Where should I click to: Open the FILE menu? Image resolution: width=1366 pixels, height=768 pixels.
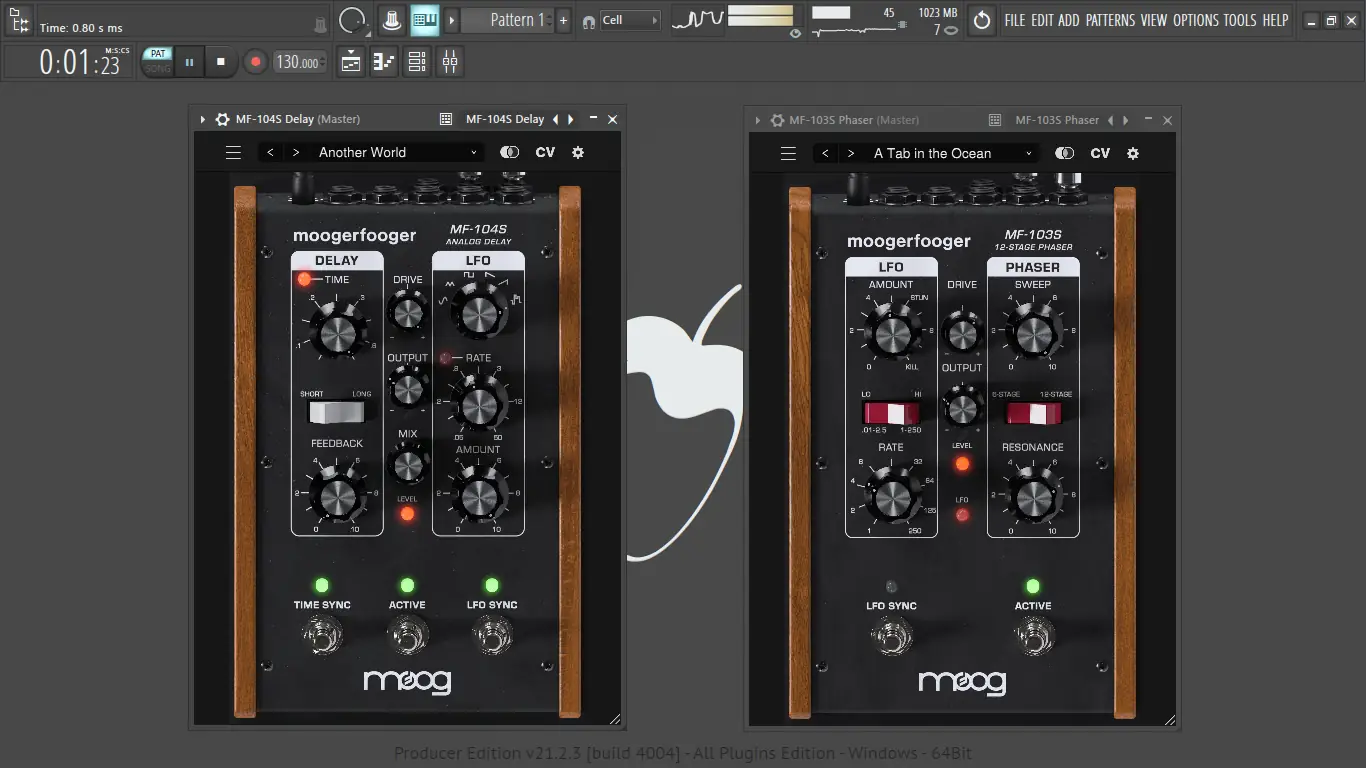pyautogui.click(x=1015, y=20)
